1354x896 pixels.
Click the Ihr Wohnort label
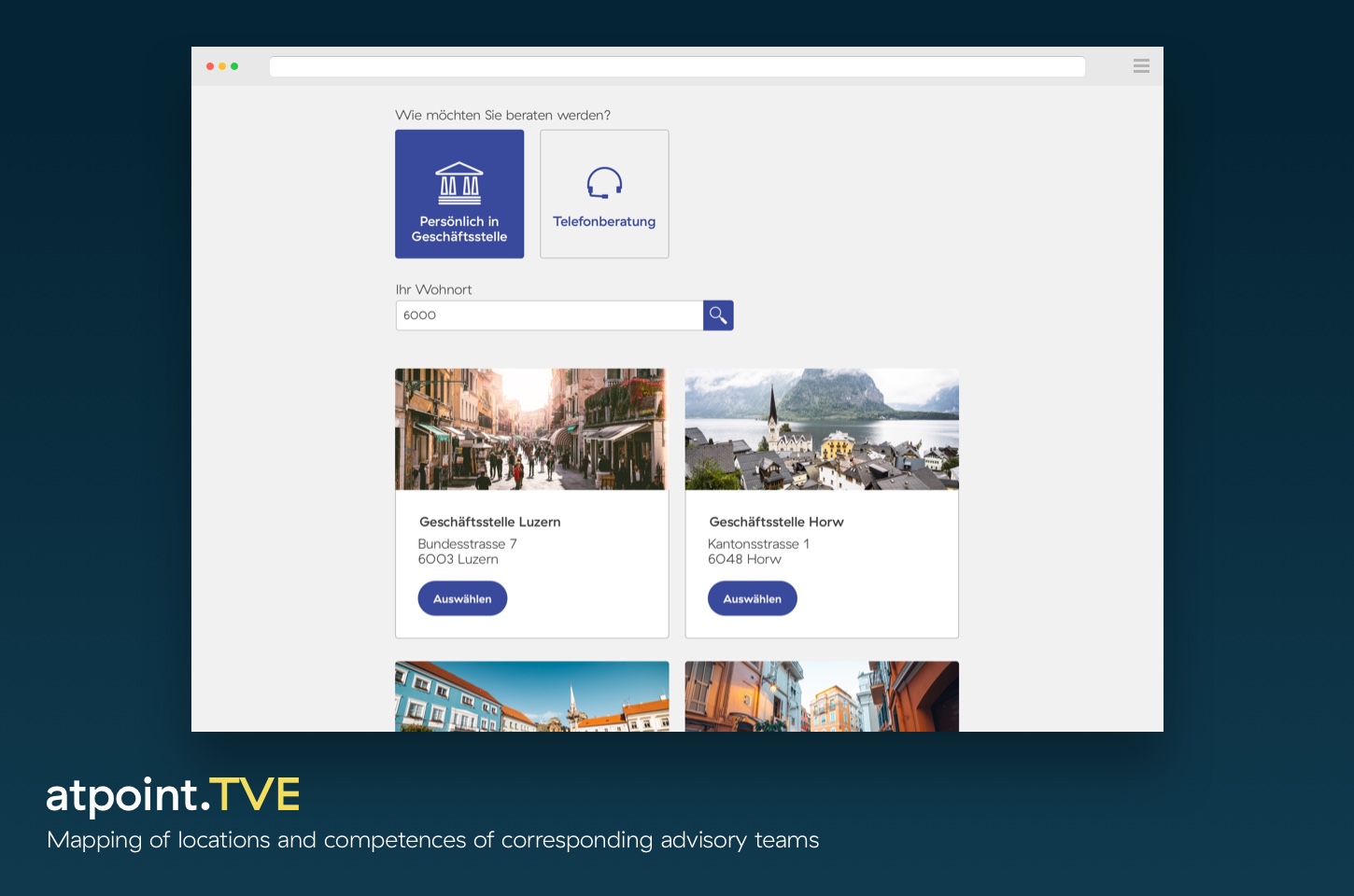tap(433, 289)
